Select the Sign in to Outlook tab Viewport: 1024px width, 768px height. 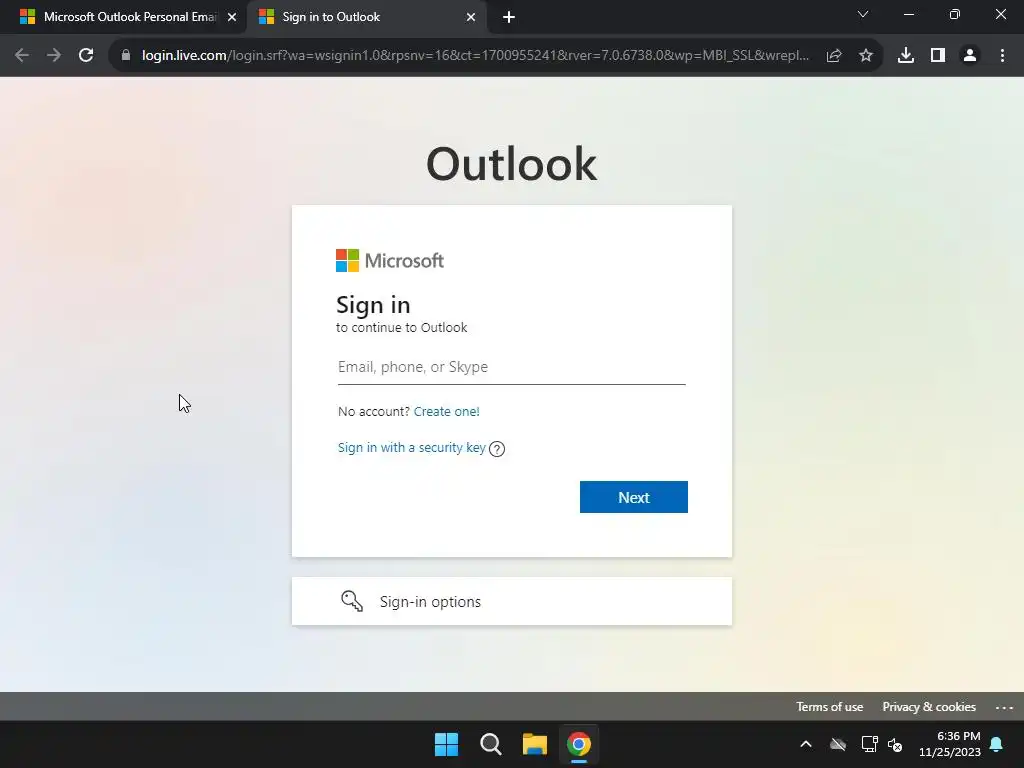[366, 17]
